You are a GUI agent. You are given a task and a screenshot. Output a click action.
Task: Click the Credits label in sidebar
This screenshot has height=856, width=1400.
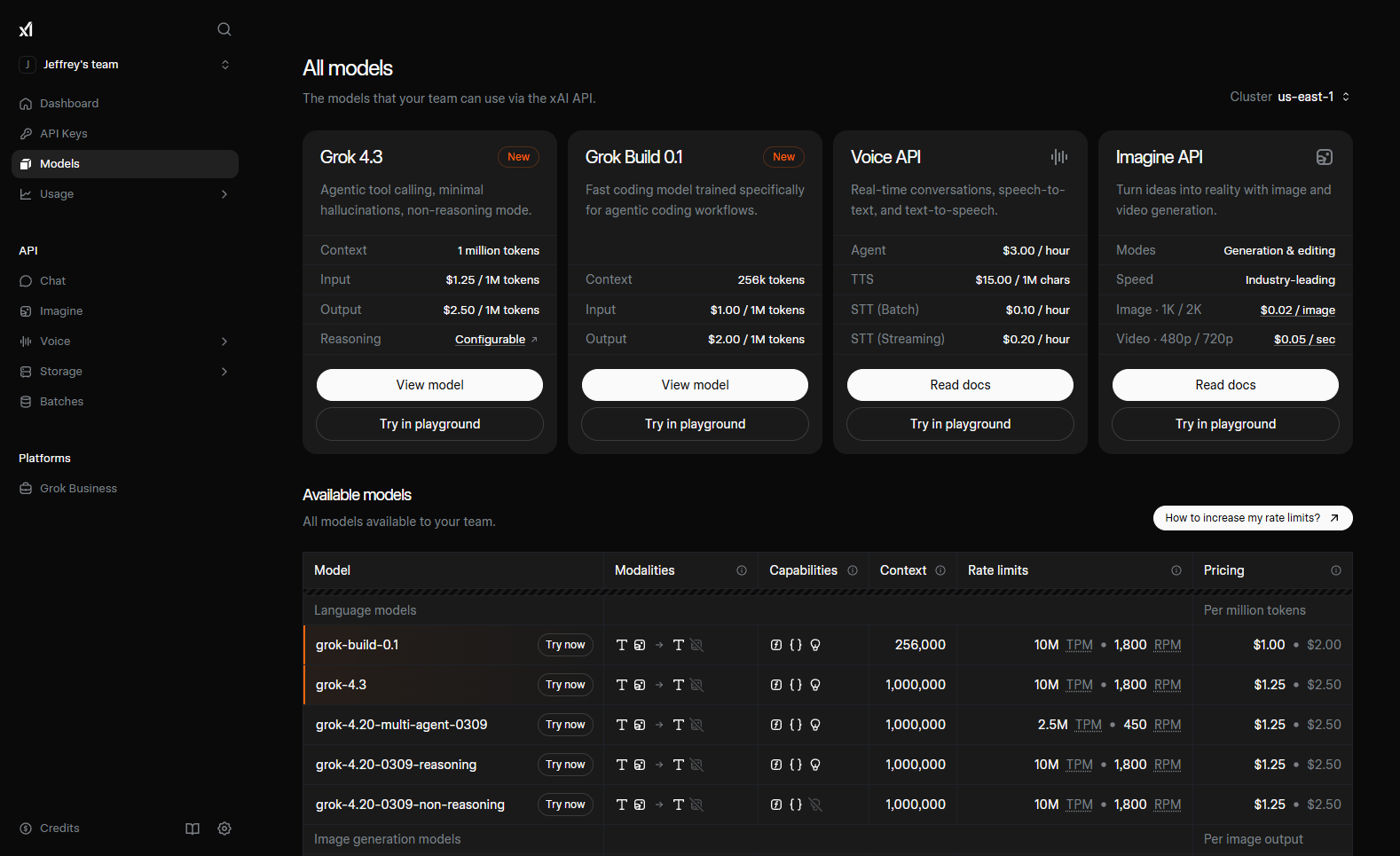pos(59,829)
